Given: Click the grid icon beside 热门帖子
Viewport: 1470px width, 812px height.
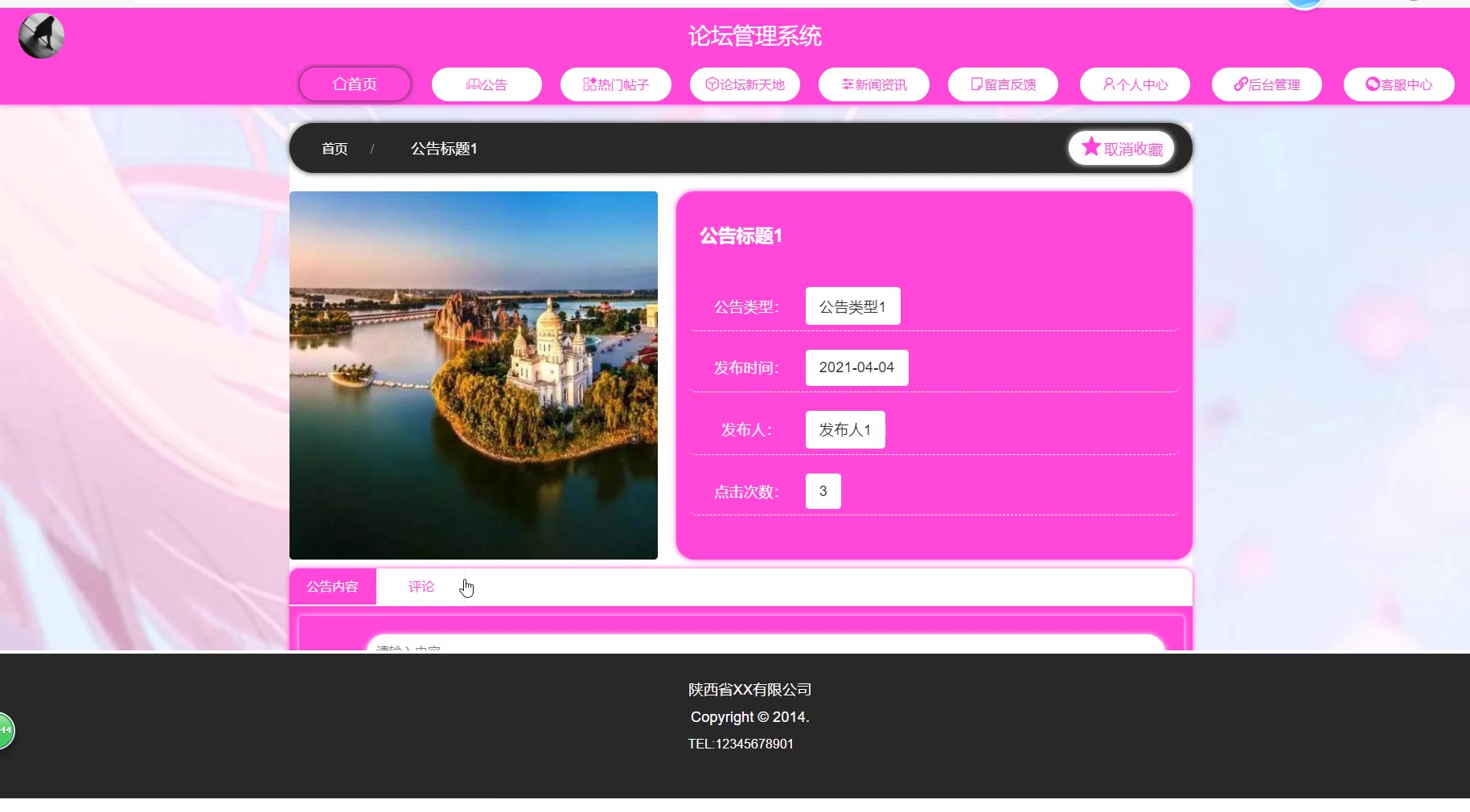Looking at the screenshot, I should click(x=589, y=84).
